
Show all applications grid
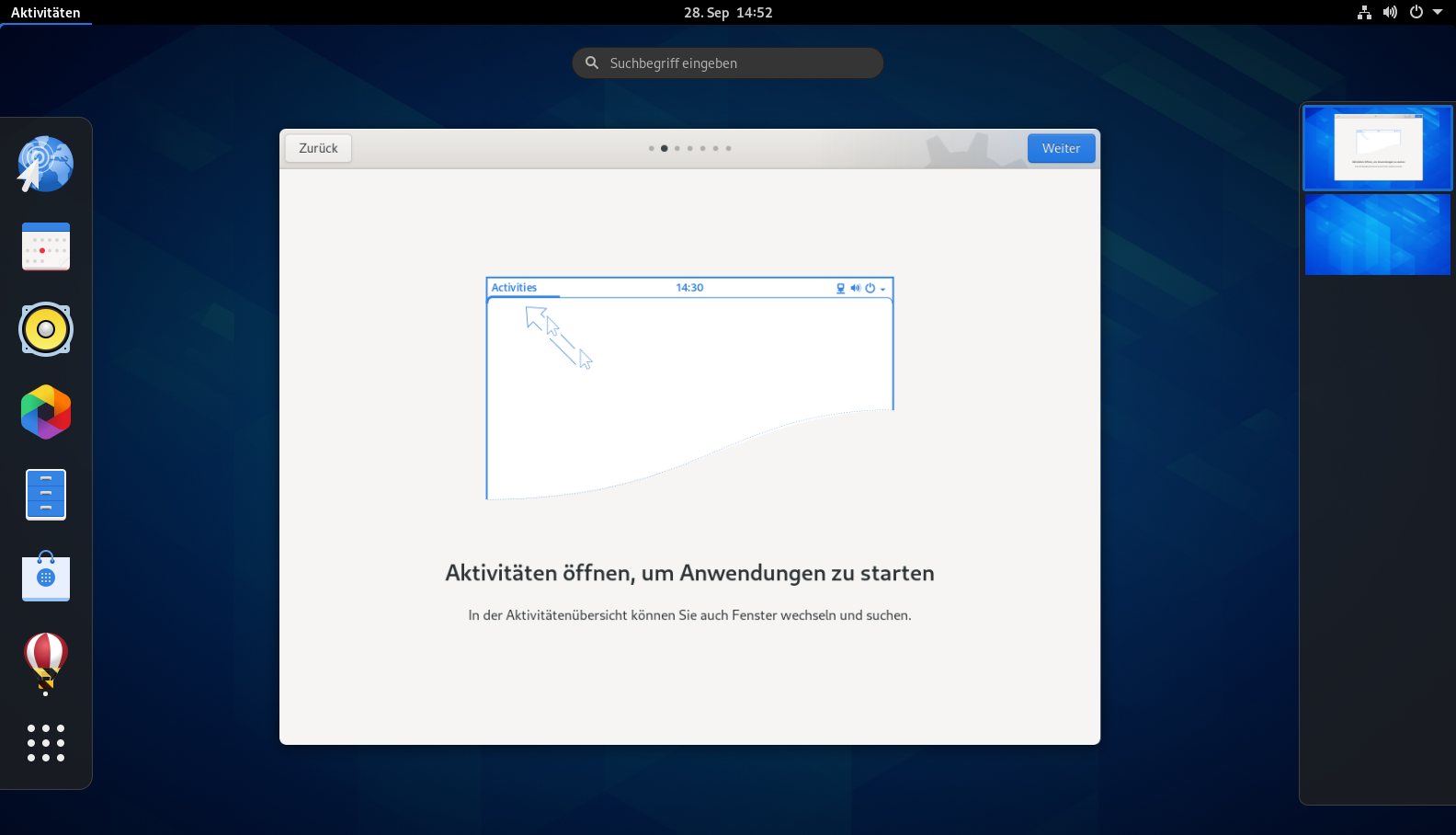click(x=45, y=743)
